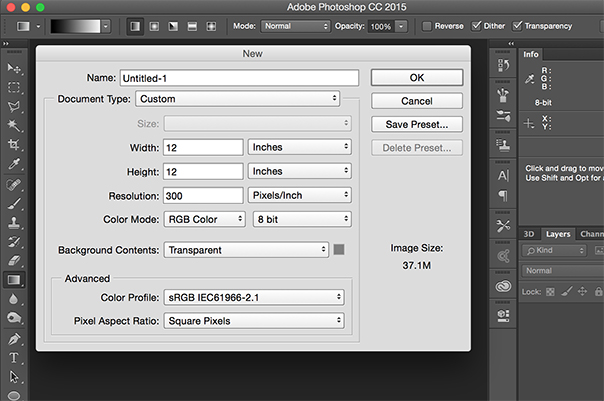604x401 pixels.
Task: Open the Pixel Aspect Ratio dropdown
Action: pos(254,321)
